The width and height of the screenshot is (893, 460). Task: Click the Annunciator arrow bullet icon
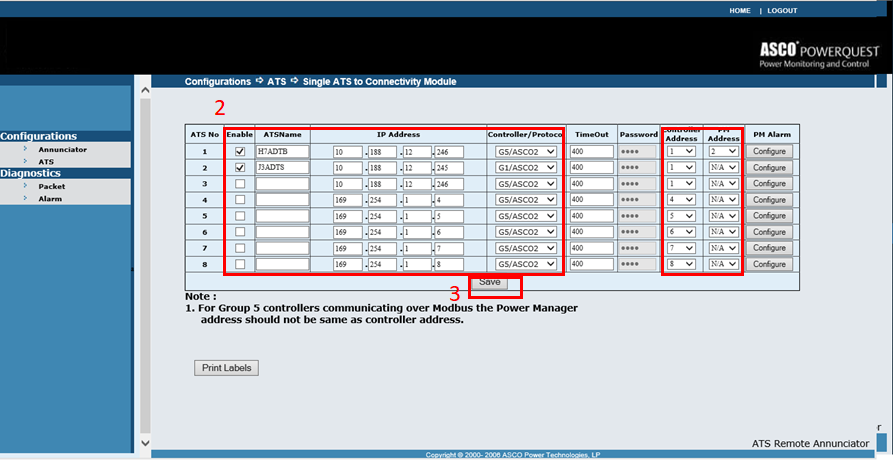(26, 149)
